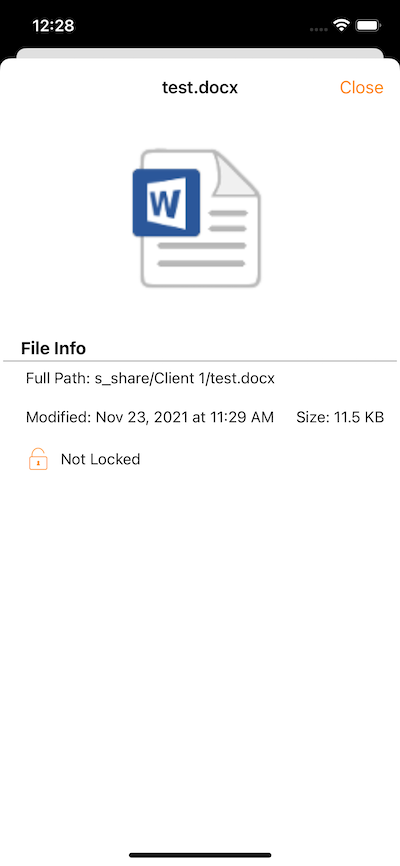The height and width of the screenshot is (866, 400).
Task: Tap the battery status bar icon
Action: 368,25
